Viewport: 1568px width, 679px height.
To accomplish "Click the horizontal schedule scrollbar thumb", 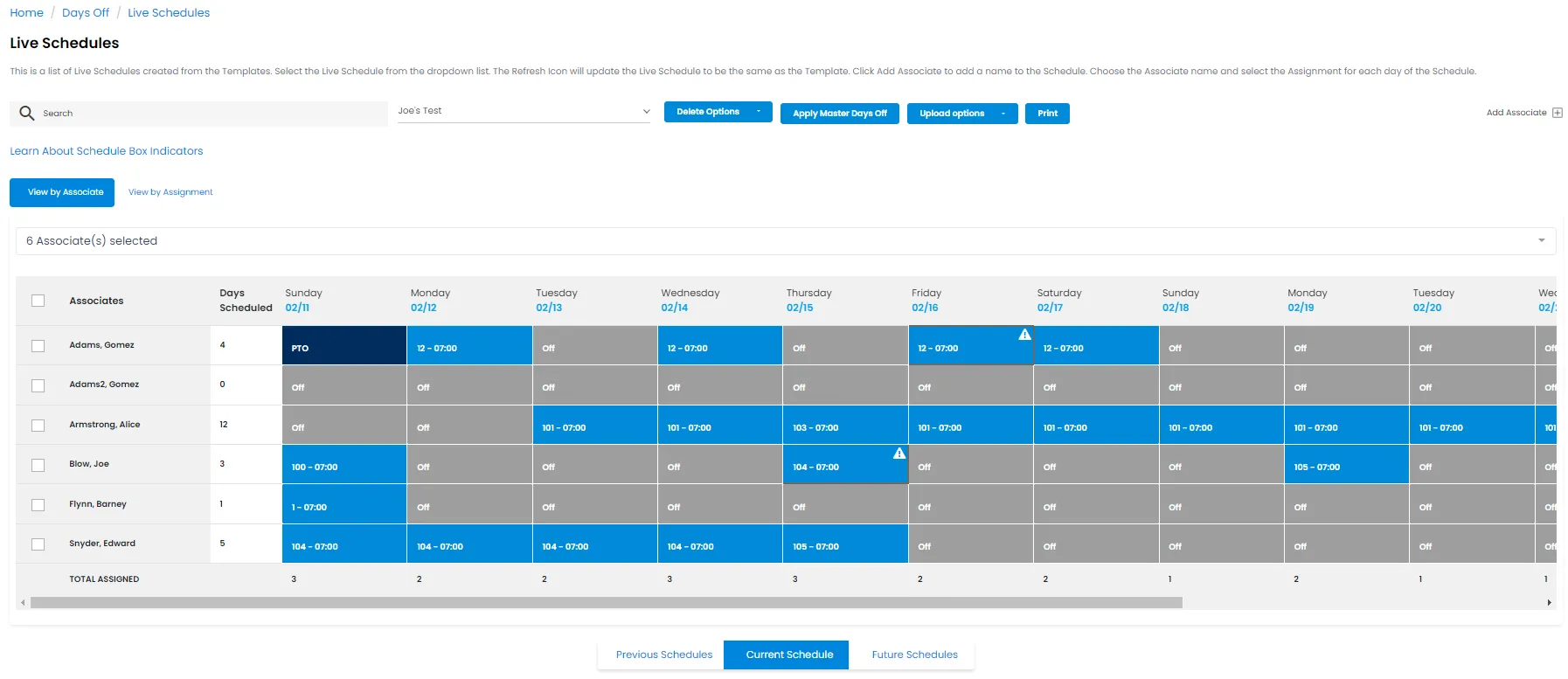I will [x=607, y=603].
